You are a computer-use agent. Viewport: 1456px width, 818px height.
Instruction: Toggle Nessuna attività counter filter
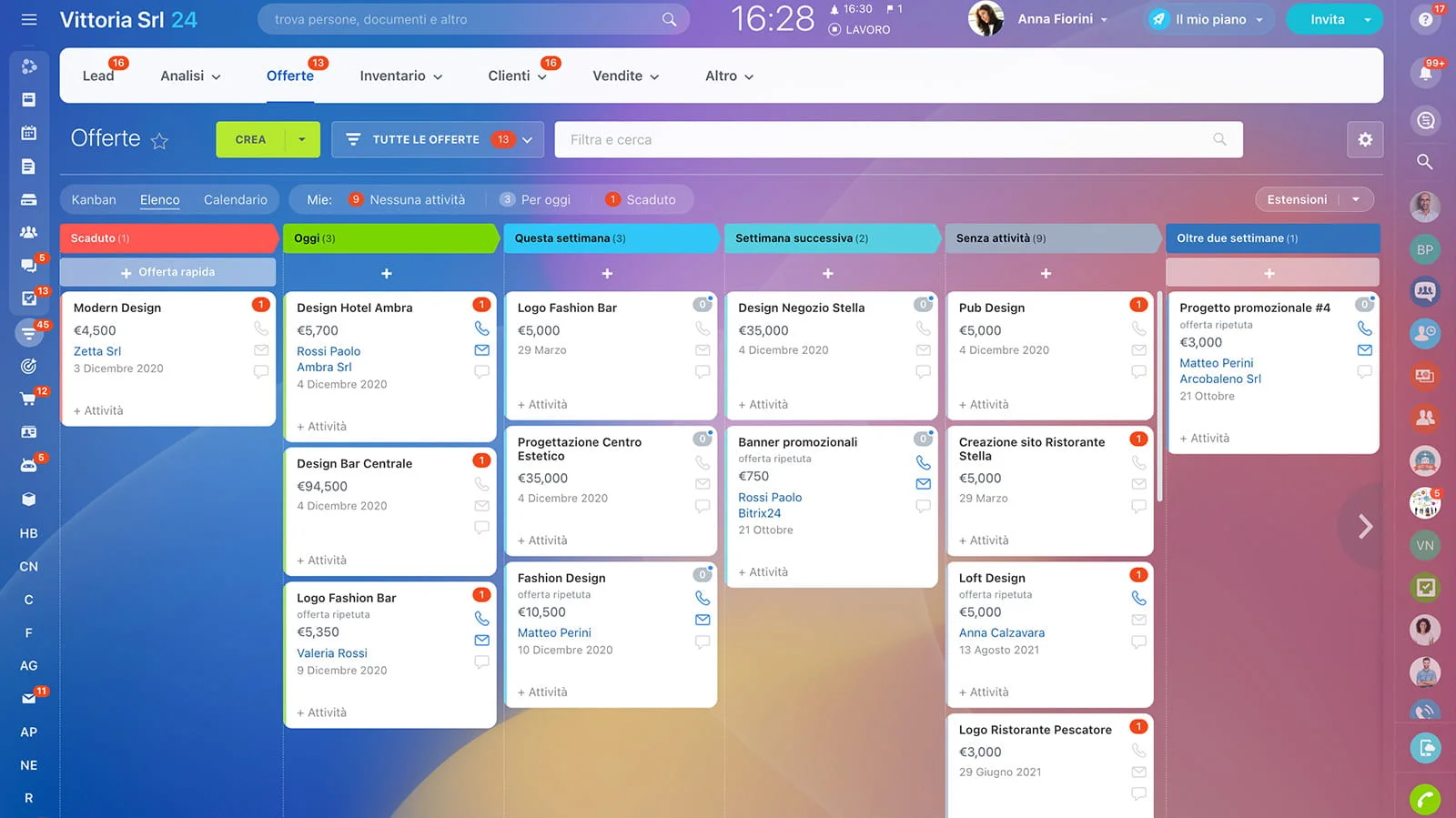tap(407, 199)
